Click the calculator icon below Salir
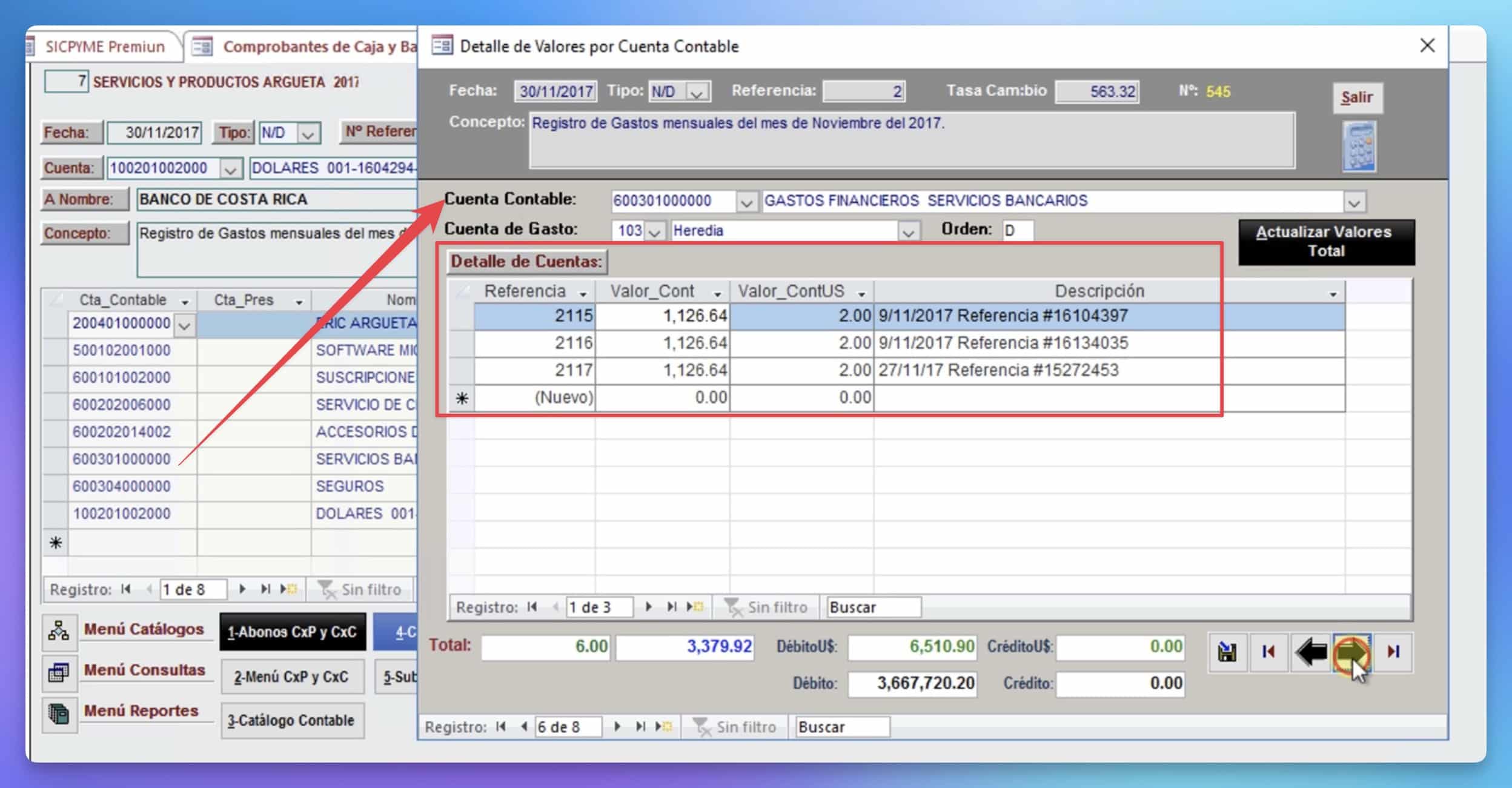The height and width of the screenshot is (788, 1512). 1359,147
